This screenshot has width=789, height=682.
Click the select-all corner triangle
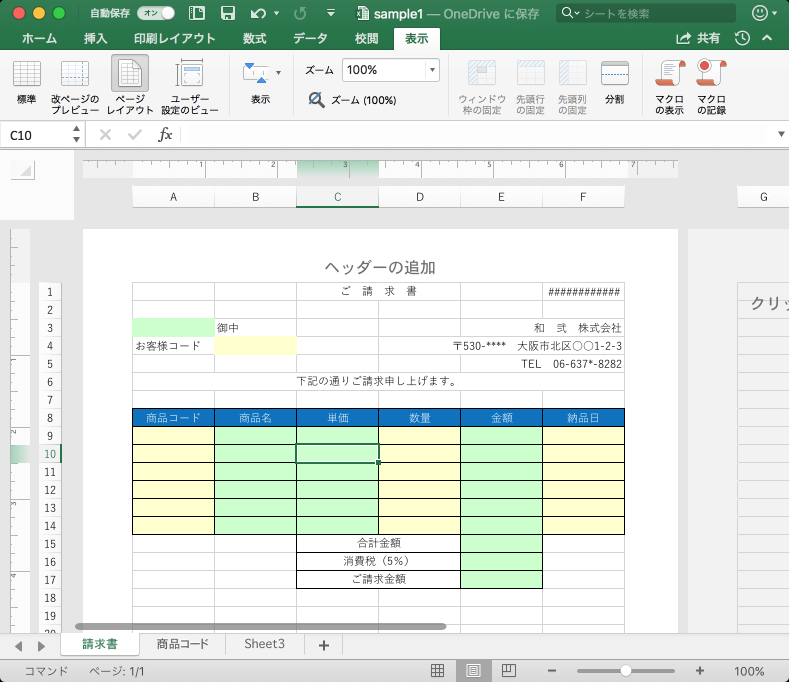[23, 171]
